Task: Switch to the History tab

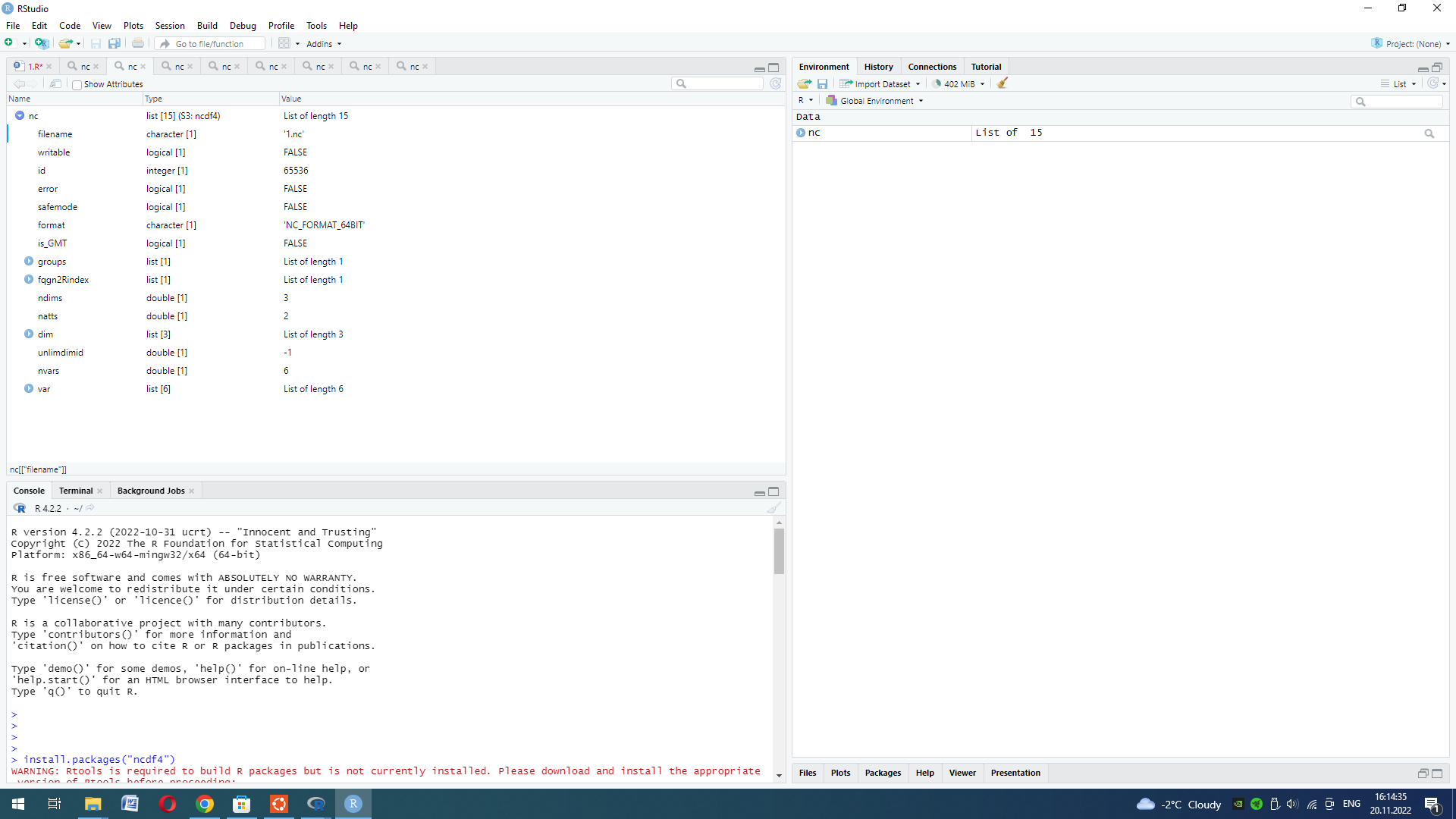Action: [878, 67]
